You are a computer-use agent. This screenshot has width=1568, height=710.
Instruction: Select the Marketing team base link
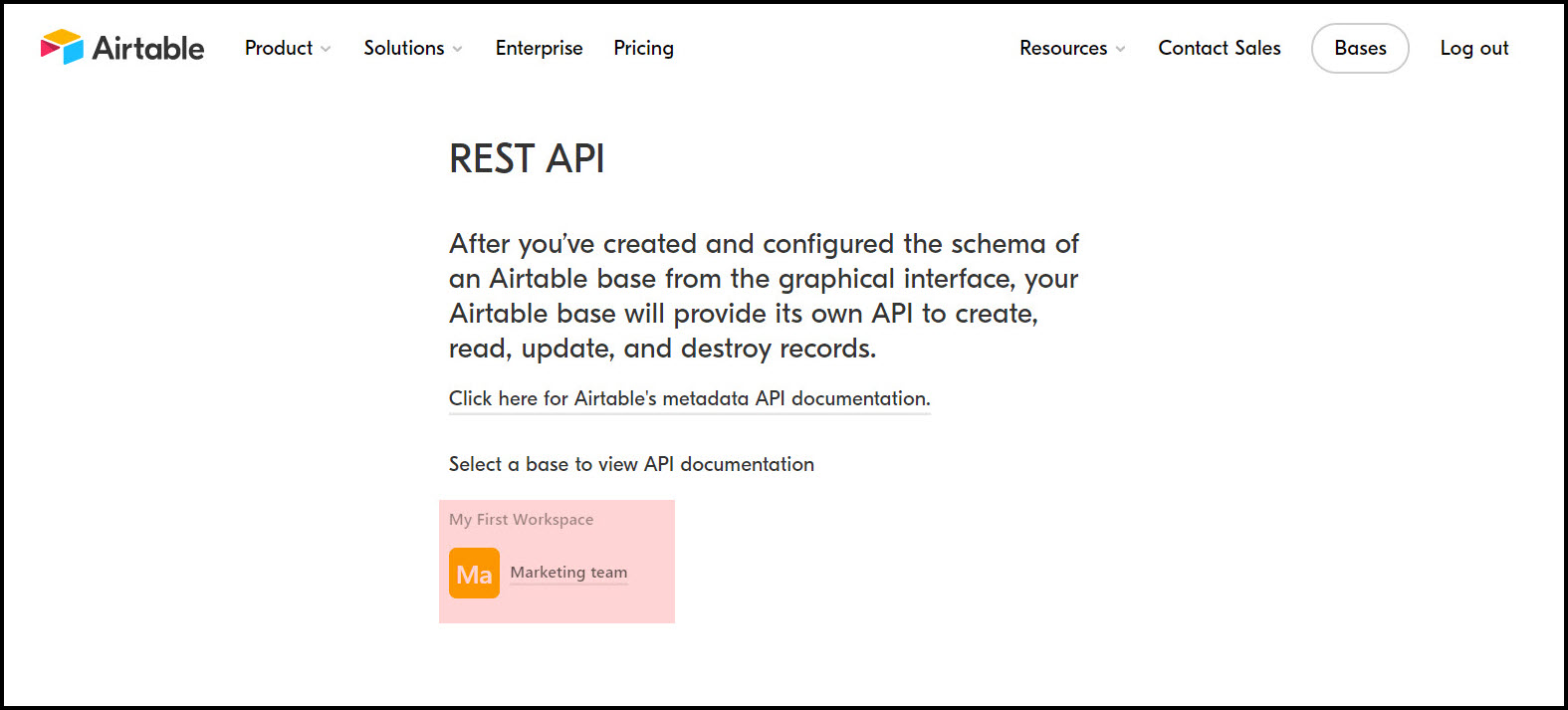click(x=568, y=573)
